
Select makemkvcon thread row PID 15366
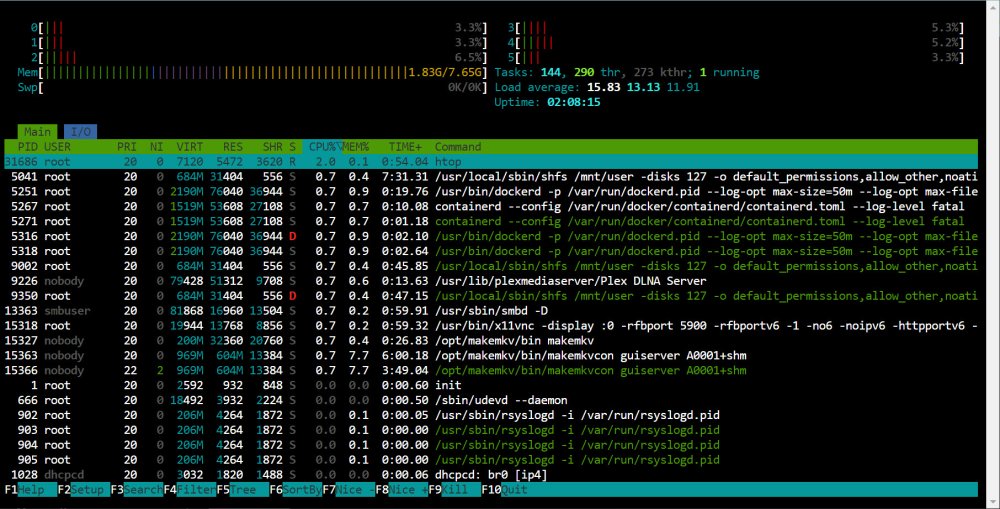(491, 370)
